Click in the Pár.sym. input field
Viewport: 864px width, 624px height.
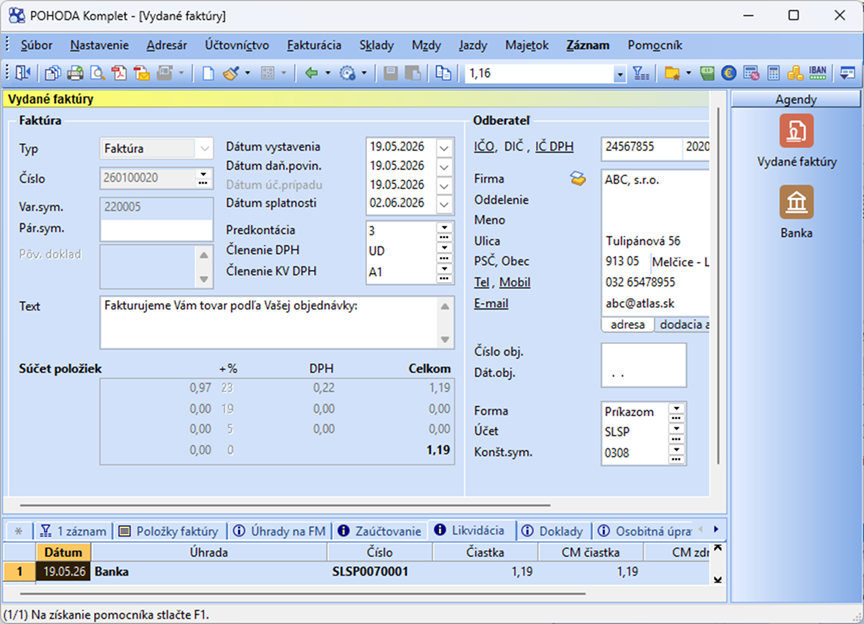click(x=156, y=229)
